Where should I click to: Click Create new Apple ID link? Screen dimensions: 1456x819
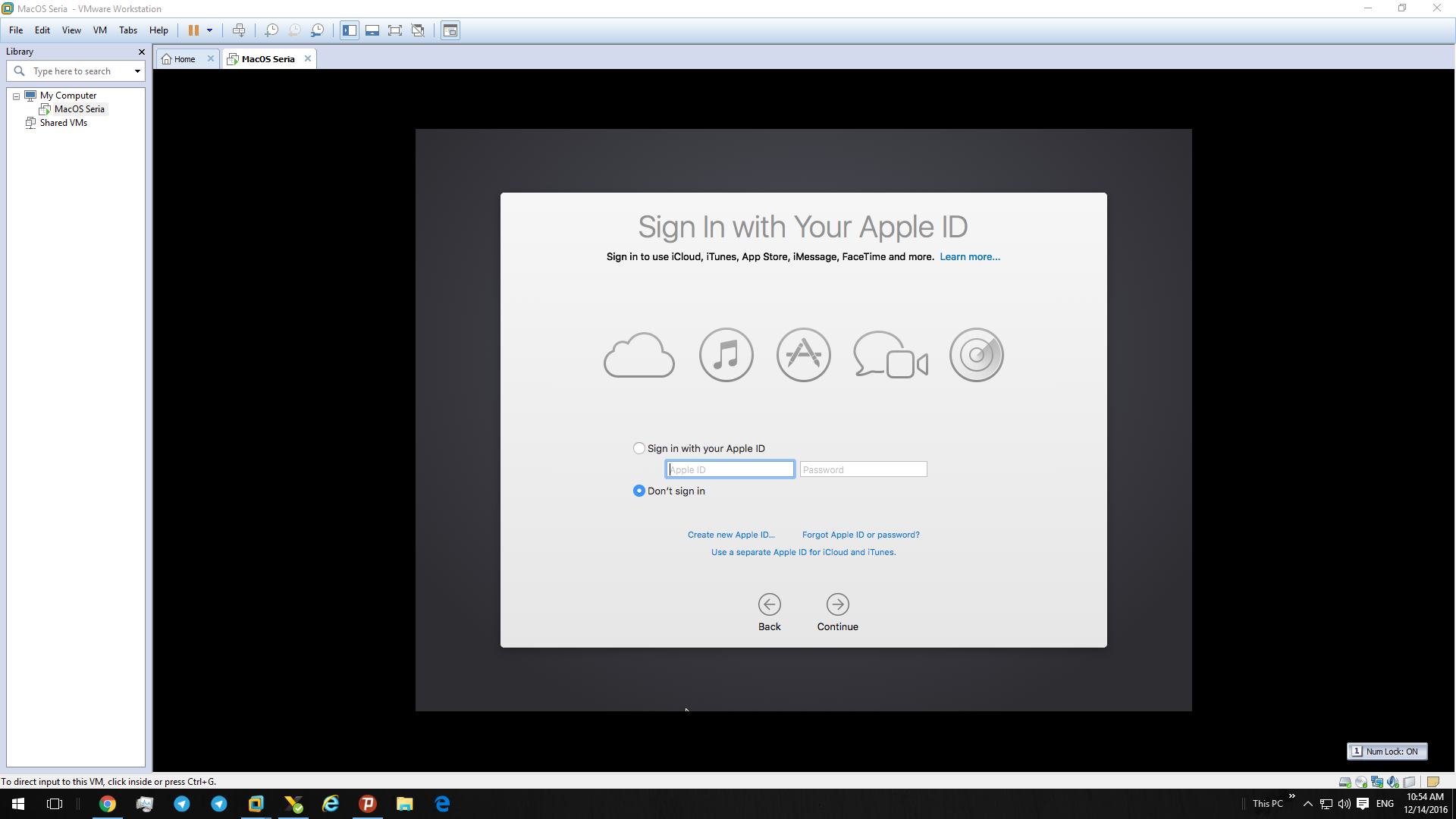pyautogui.click(x=731, y=535)
